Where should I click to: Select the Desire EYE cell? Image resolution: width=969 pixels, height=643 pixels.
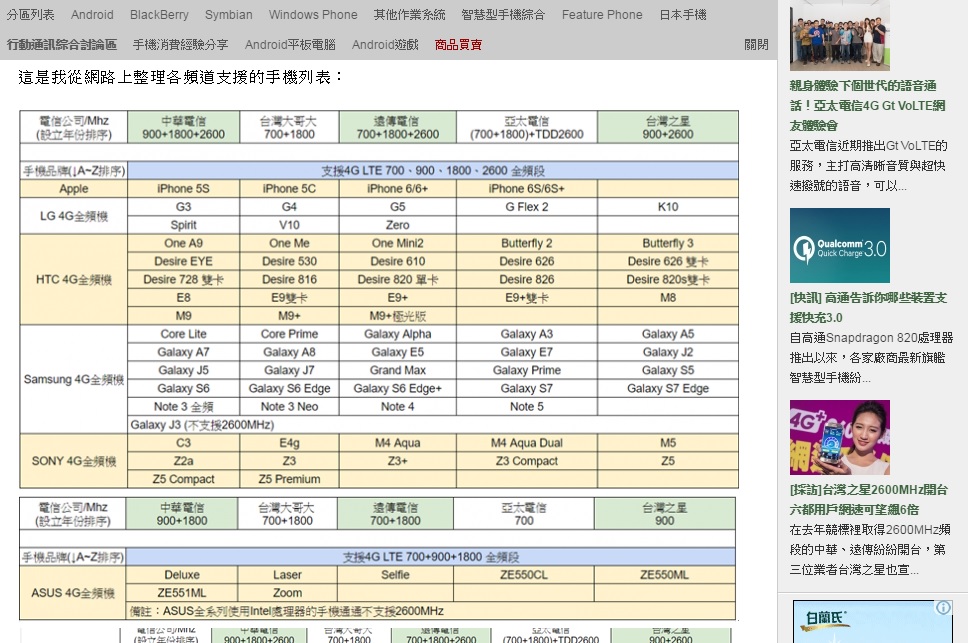[x=184, y=261]
